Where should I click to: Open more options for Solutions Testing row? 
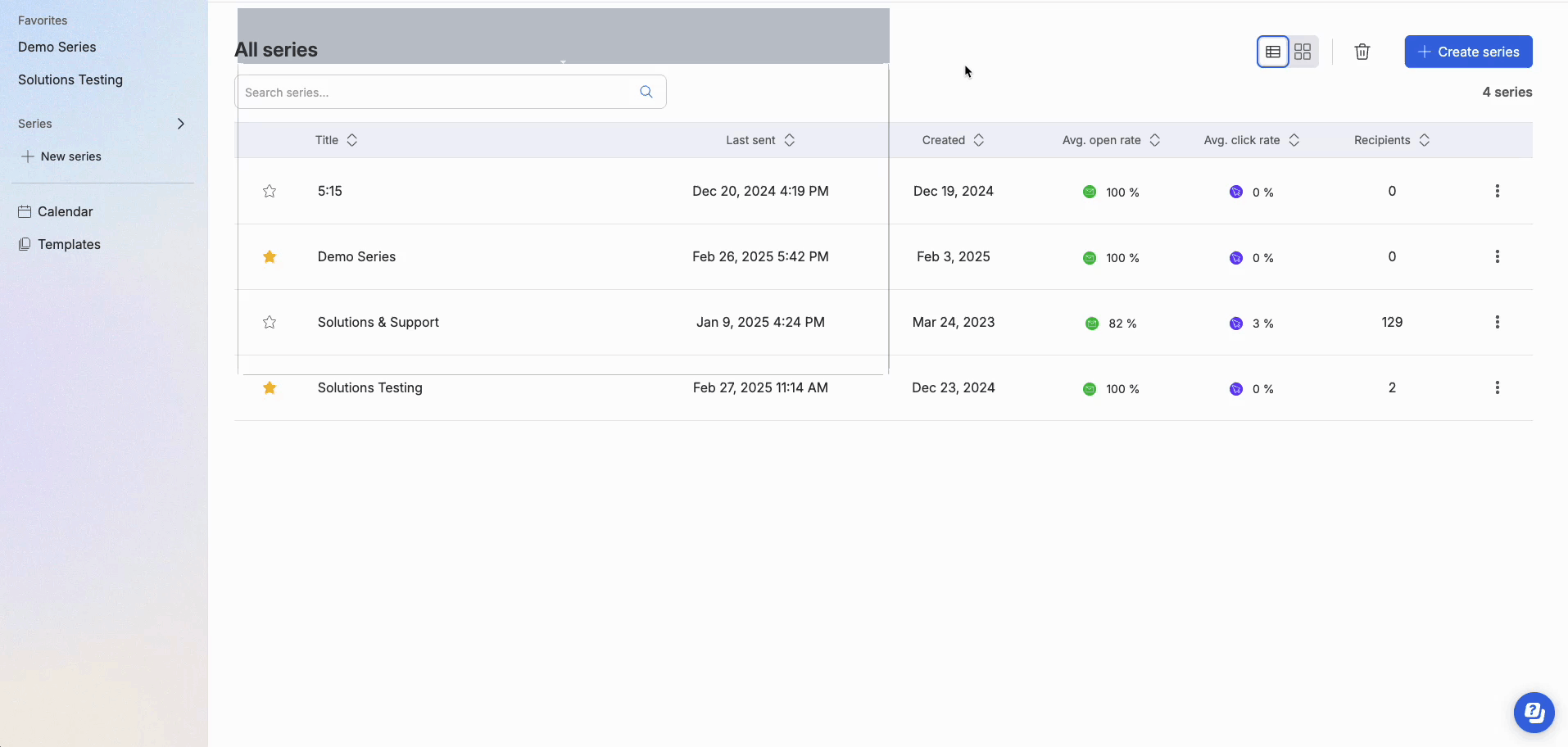1497,387
